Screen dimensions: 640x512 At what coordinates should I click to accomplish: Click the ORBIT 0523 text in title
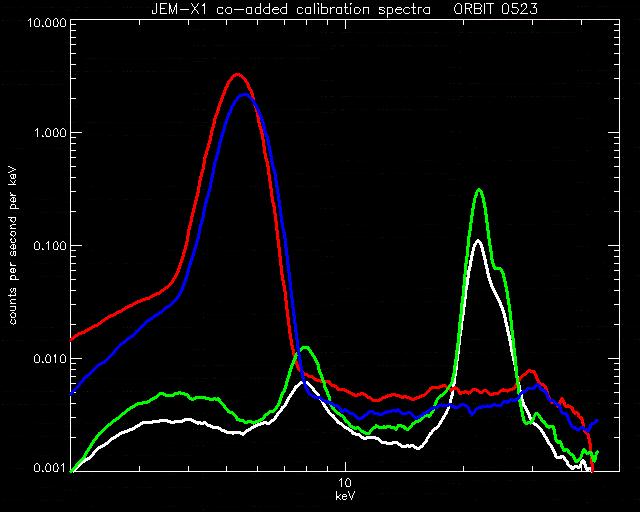click(x=495, y=9)
